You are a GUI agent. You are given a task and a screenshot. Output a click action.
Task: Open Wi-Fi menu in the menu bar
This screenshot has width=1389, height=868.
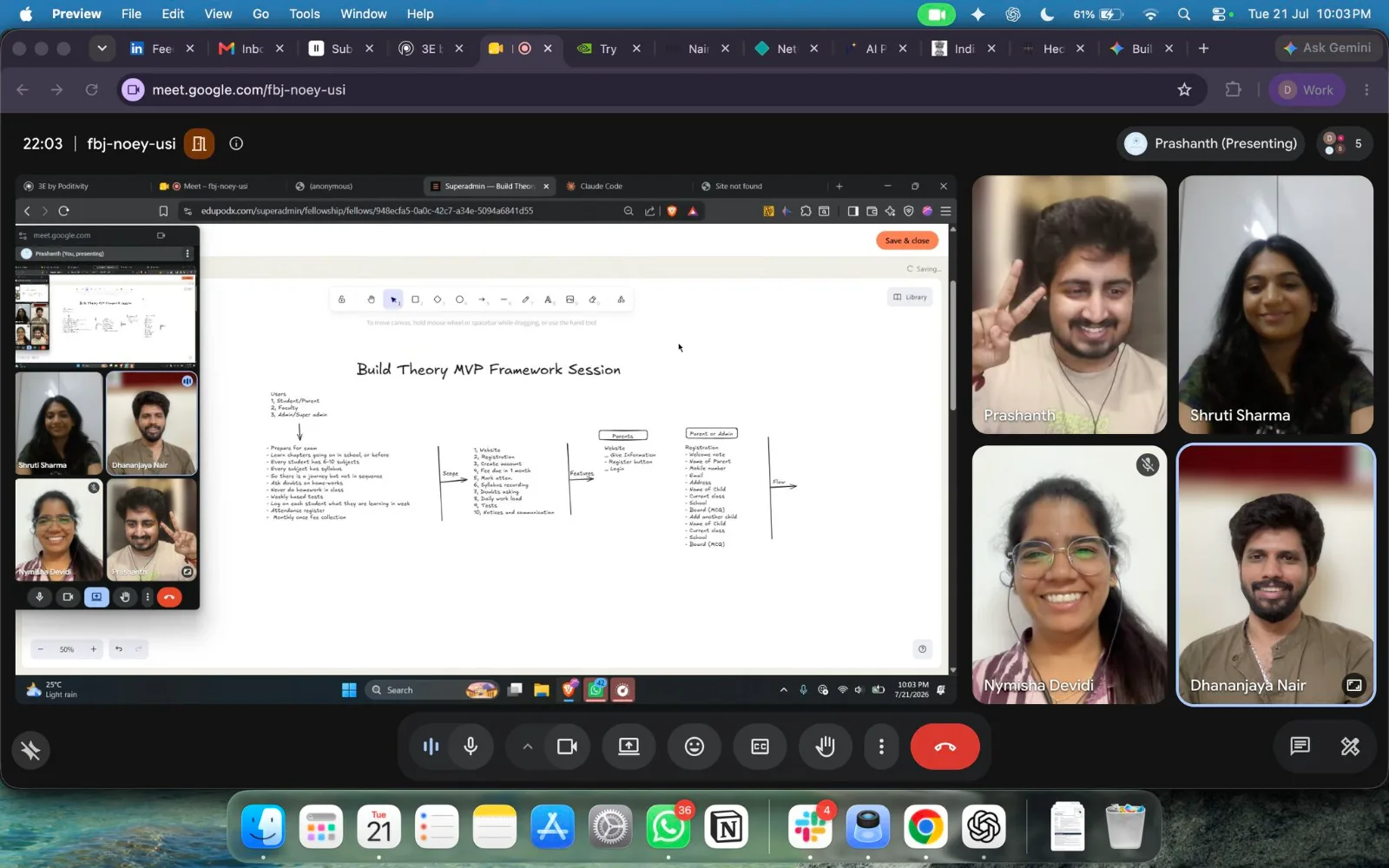pos(1150,14)
